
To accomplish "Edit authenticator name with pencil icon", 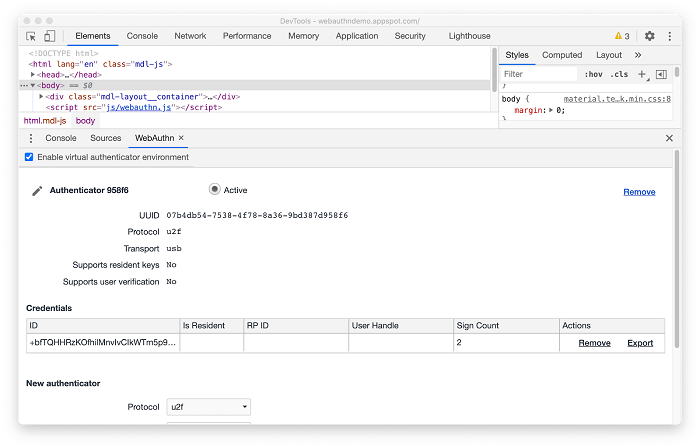I will point(37,191).
